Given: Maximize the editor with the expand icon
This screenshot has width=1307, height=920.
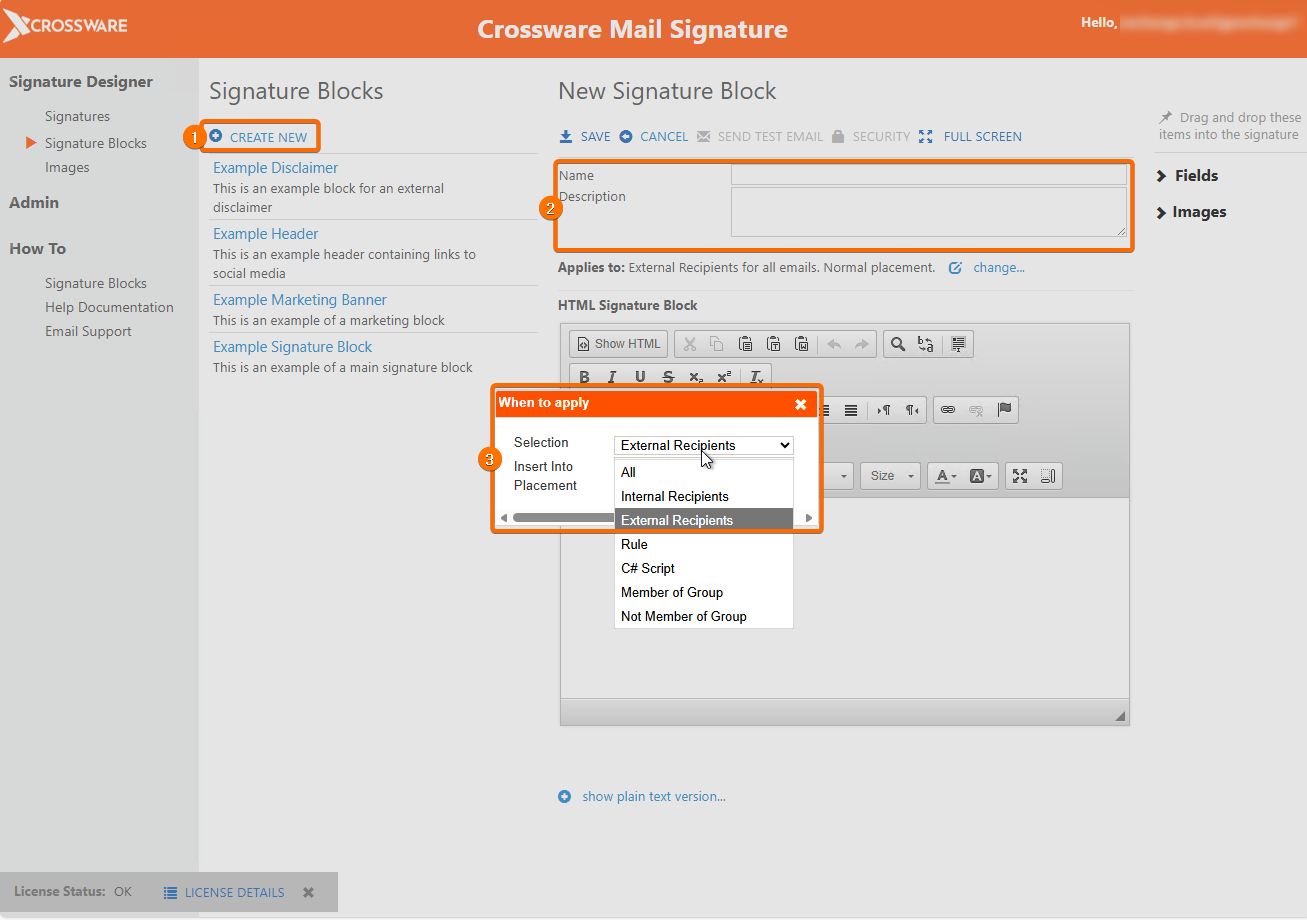Looking at the screenshot, I should coord(1020,476).
